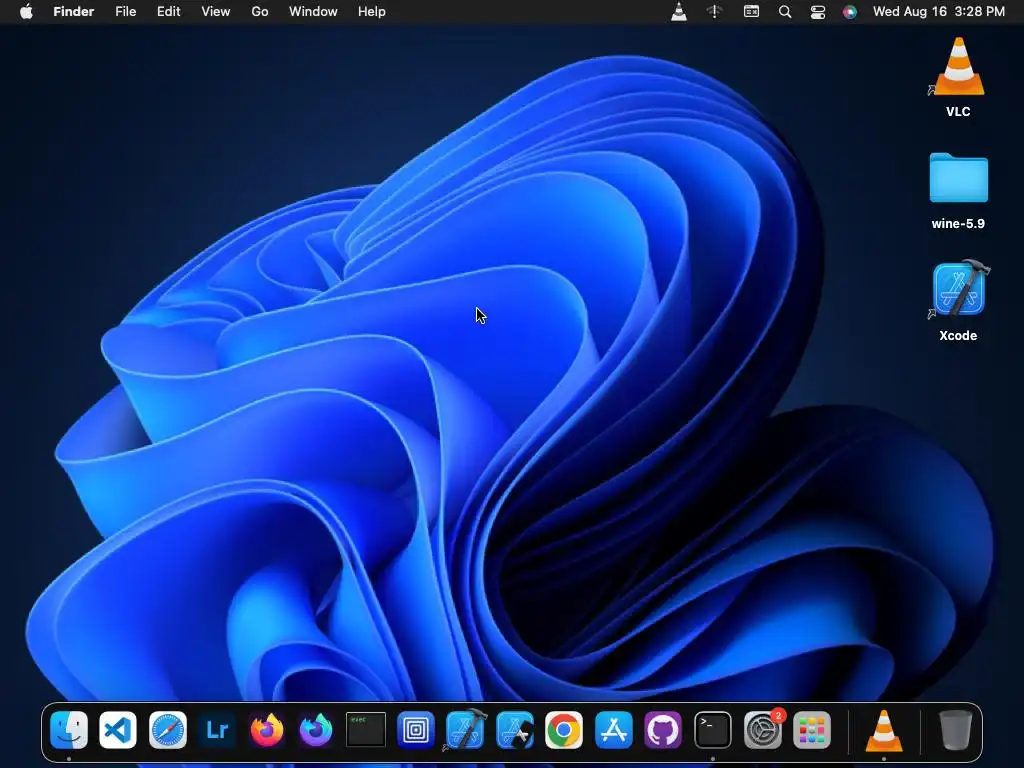Launch Lightroom (Lr) from the Dock

coord(217,729)
